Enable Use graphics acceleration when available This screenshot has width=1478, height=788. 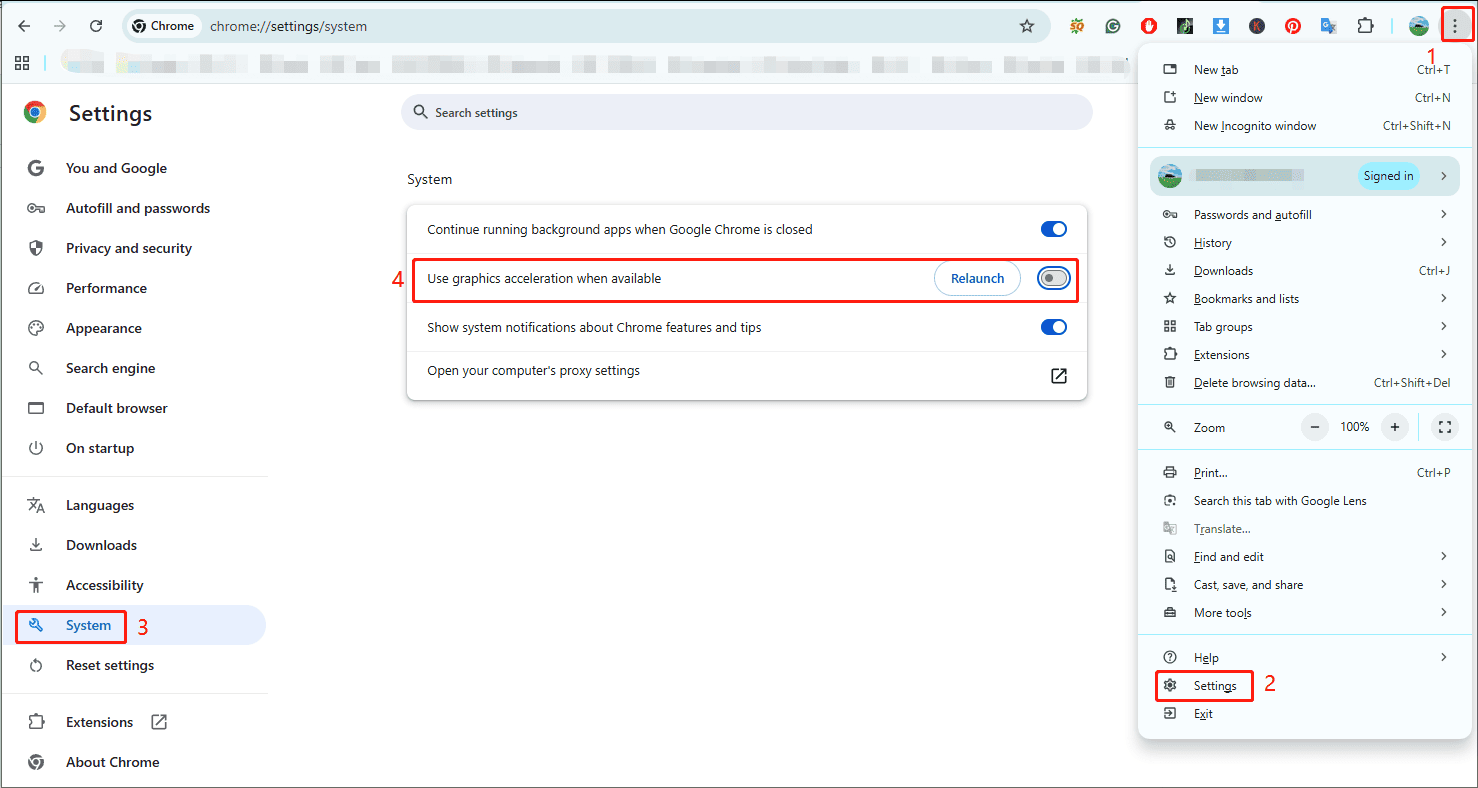tap(1053, 278)
